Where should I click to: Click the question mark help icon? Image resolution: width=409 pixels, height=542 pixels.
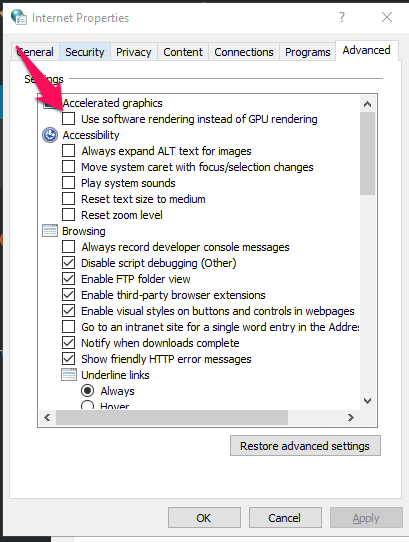(342, 17)
